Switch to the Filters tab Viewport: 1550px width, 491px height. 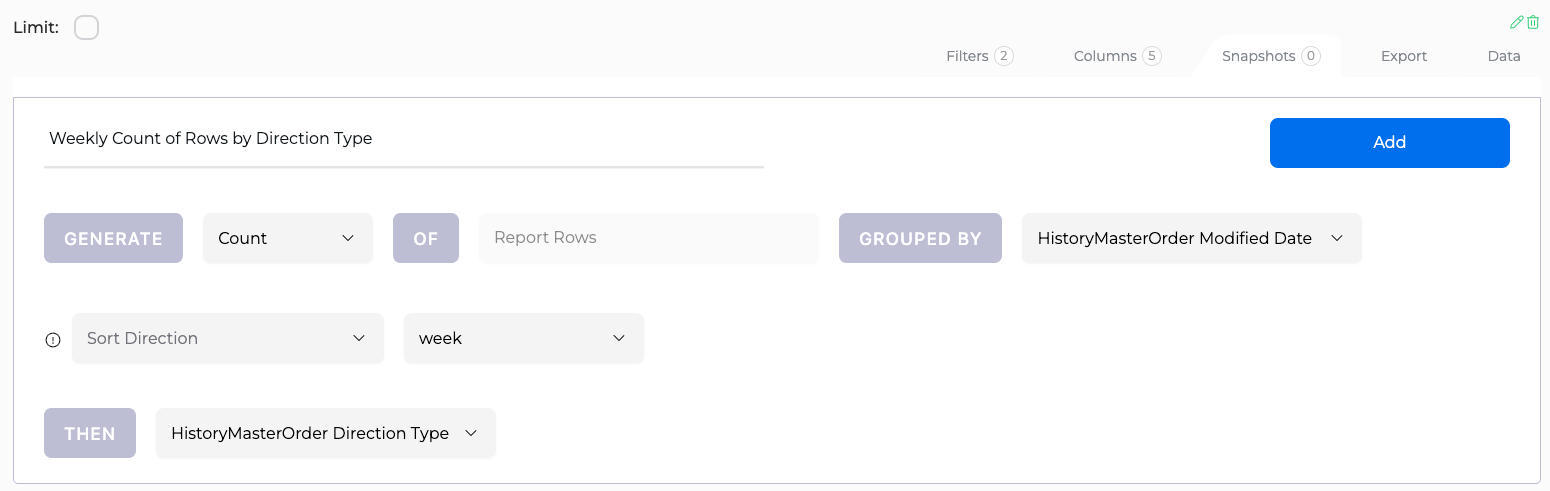979,56
